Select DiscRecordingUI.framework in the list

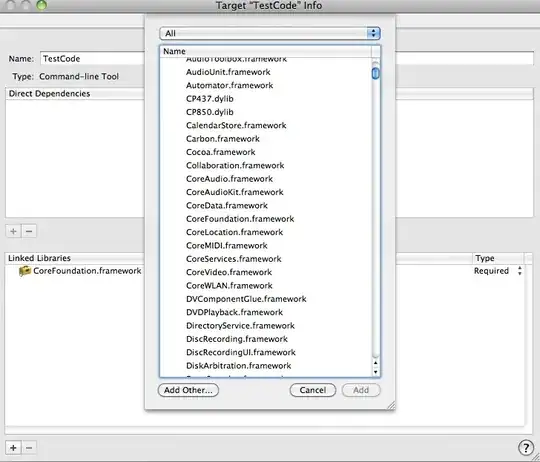[x=241, y=353]
